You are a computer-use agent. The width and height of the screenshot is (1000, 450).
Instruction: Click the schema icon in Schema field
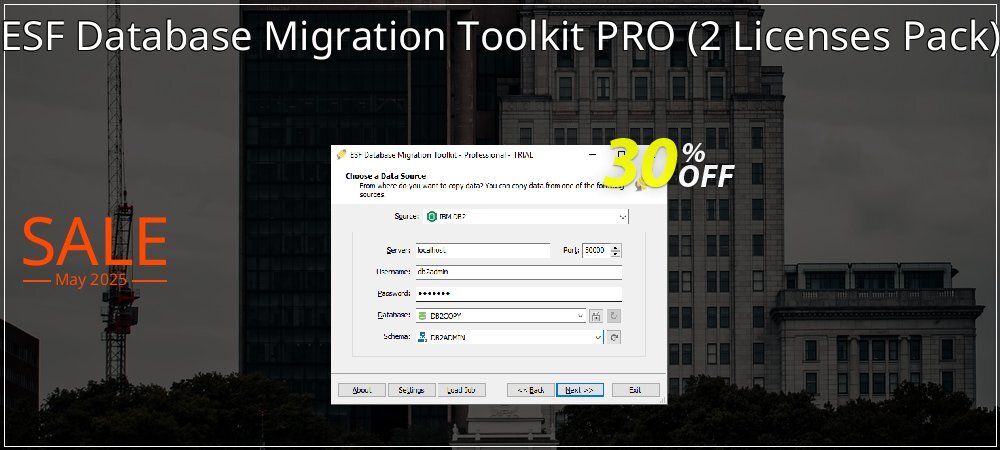[422, 337]
